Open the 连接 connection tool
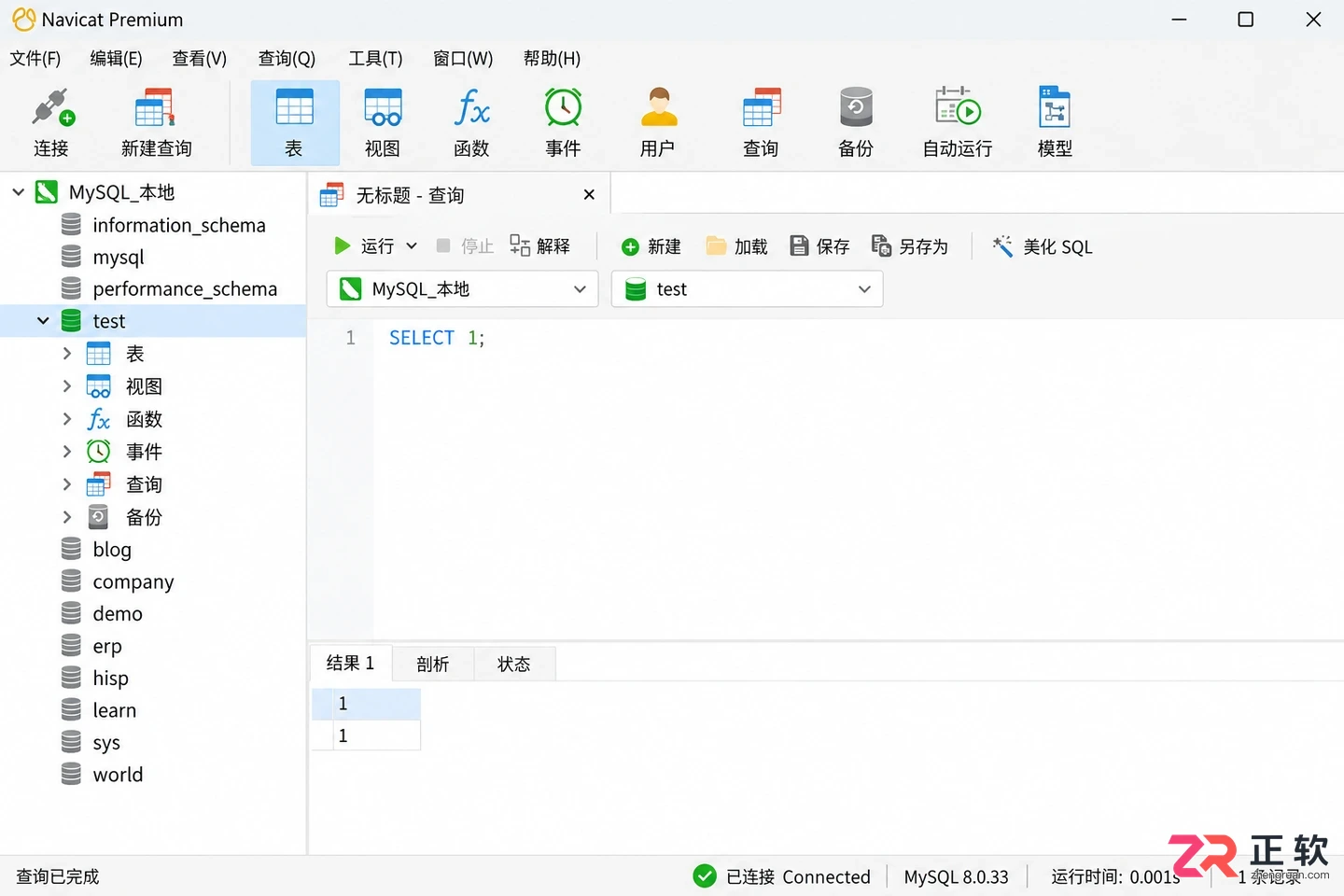Screen dimensions: 1344x896 pyautogui.click(x=51, y=122)
